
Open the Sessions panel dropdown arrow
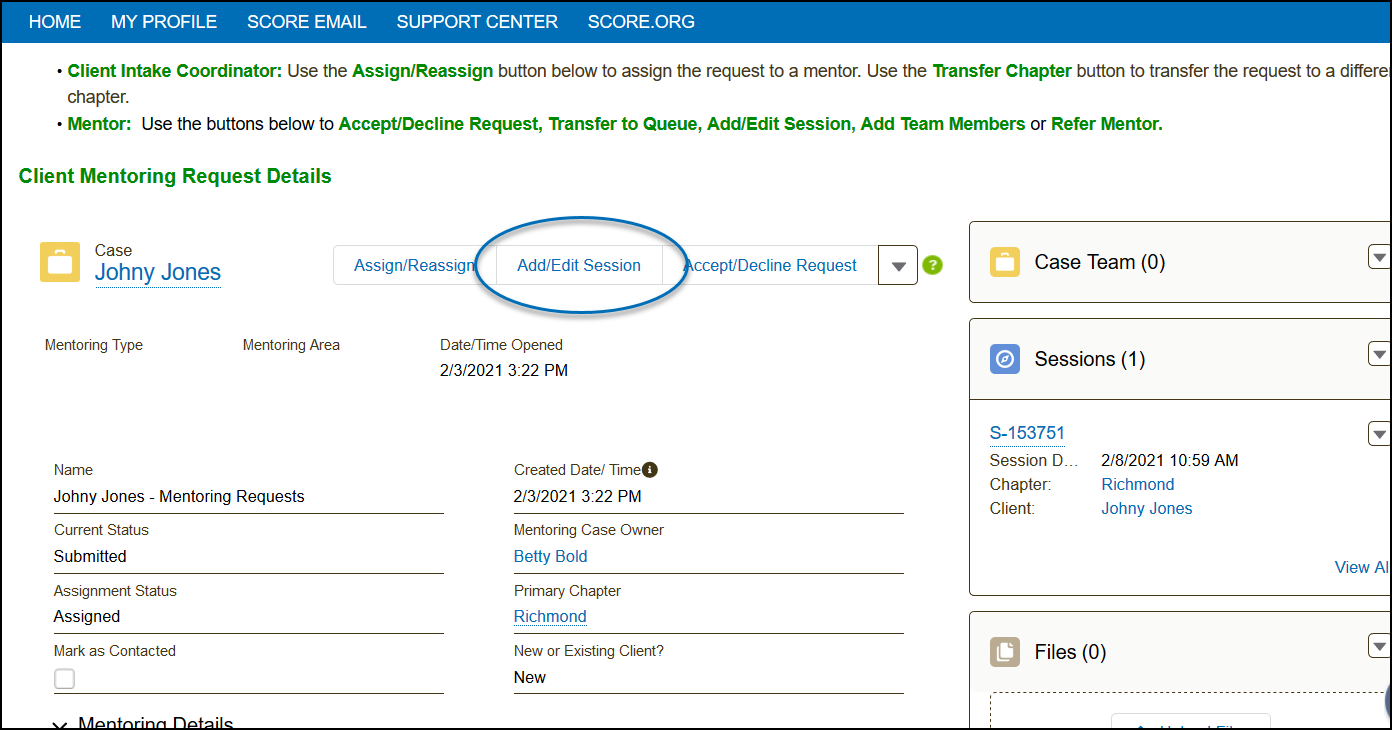(1379, 354)
